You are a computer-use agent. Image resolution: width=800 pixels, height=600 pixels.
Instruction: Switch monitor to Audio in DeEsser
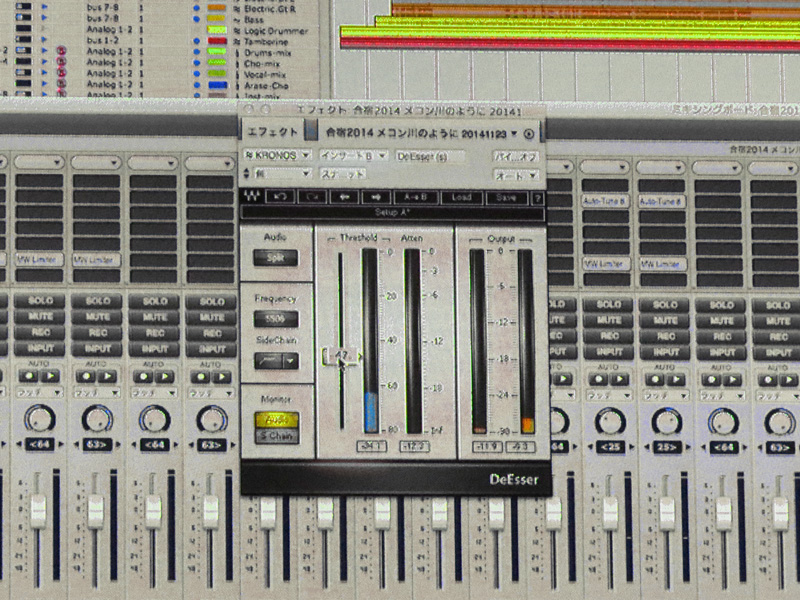coord(277,420)
